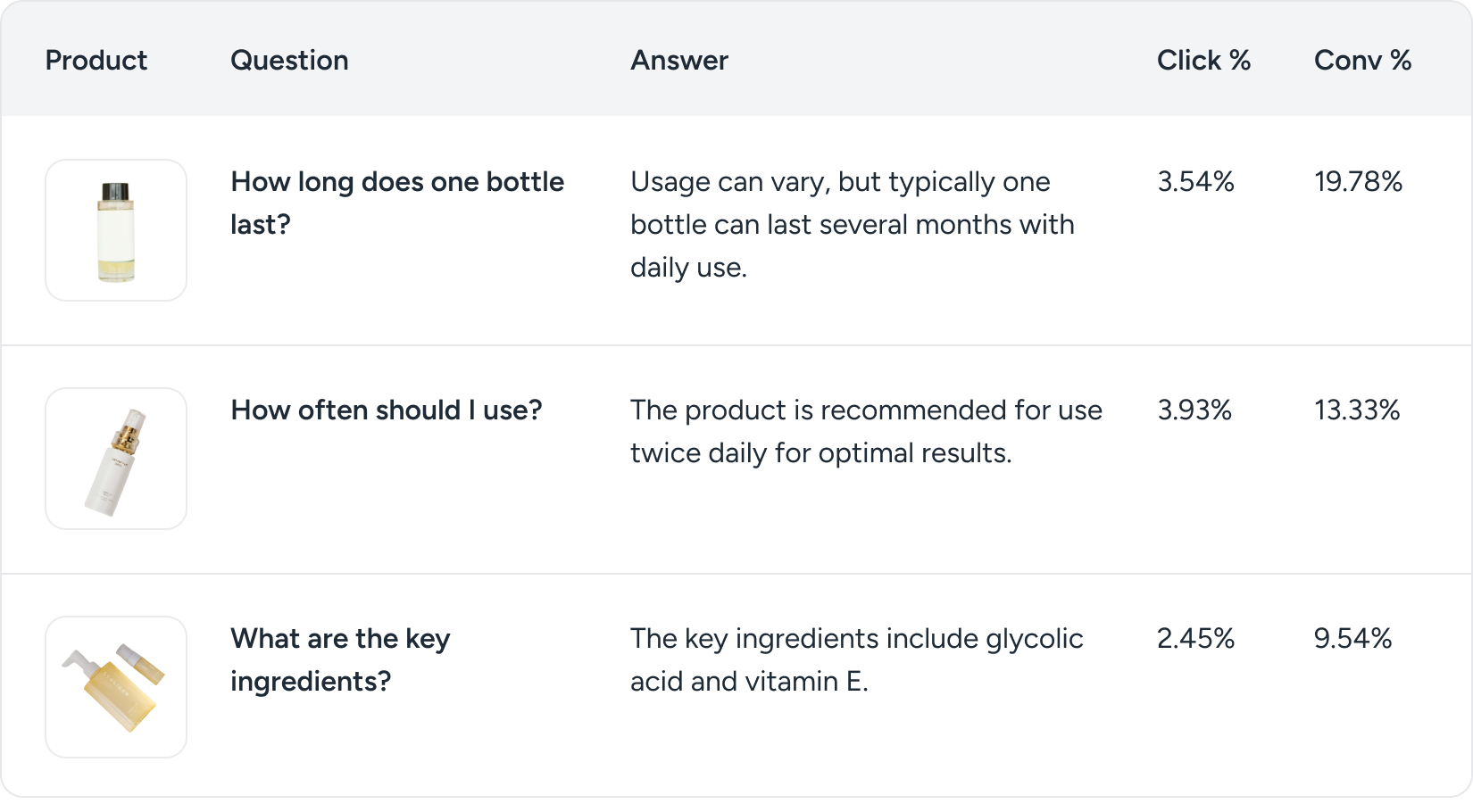Screen dimensions: 1473x812
Task: Select the question 'How often should I use?'
Action: tap(387, 410)
